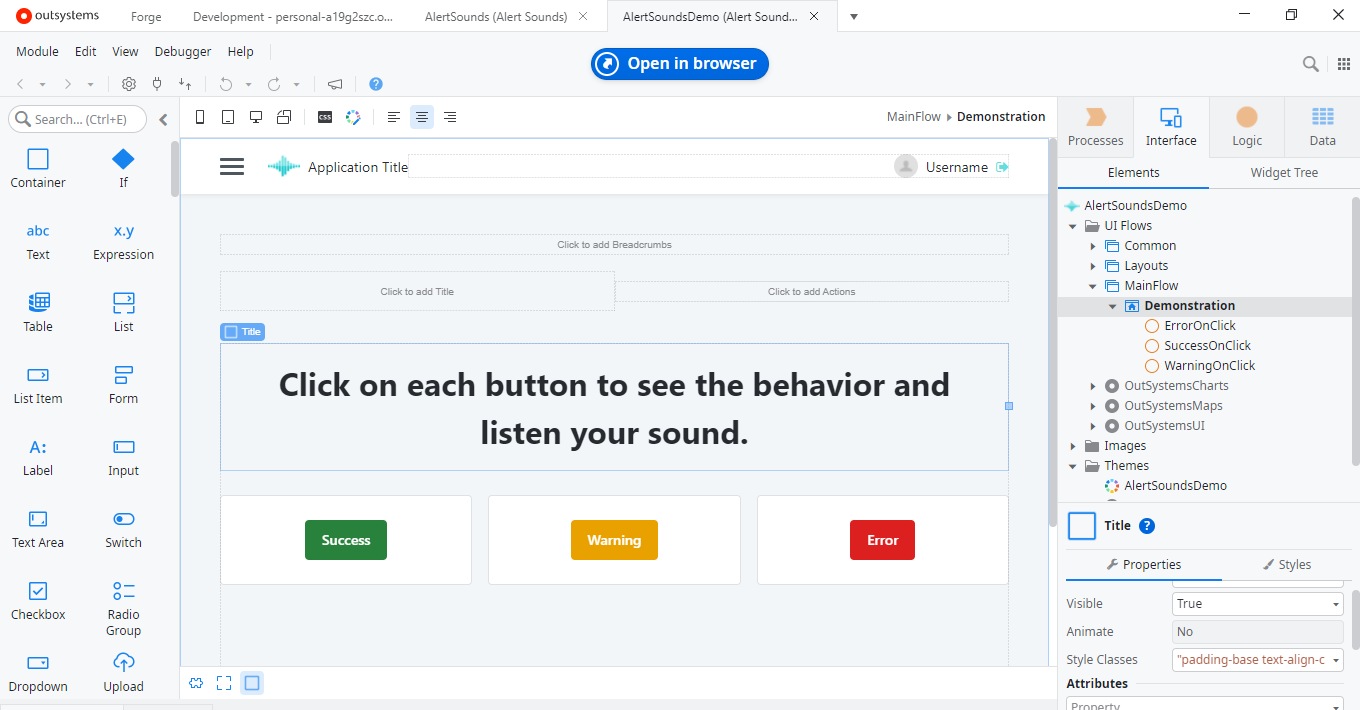Select the ErrorOnClick action in tree
The image size is (1360, 710).
[x=1200, y=326]
